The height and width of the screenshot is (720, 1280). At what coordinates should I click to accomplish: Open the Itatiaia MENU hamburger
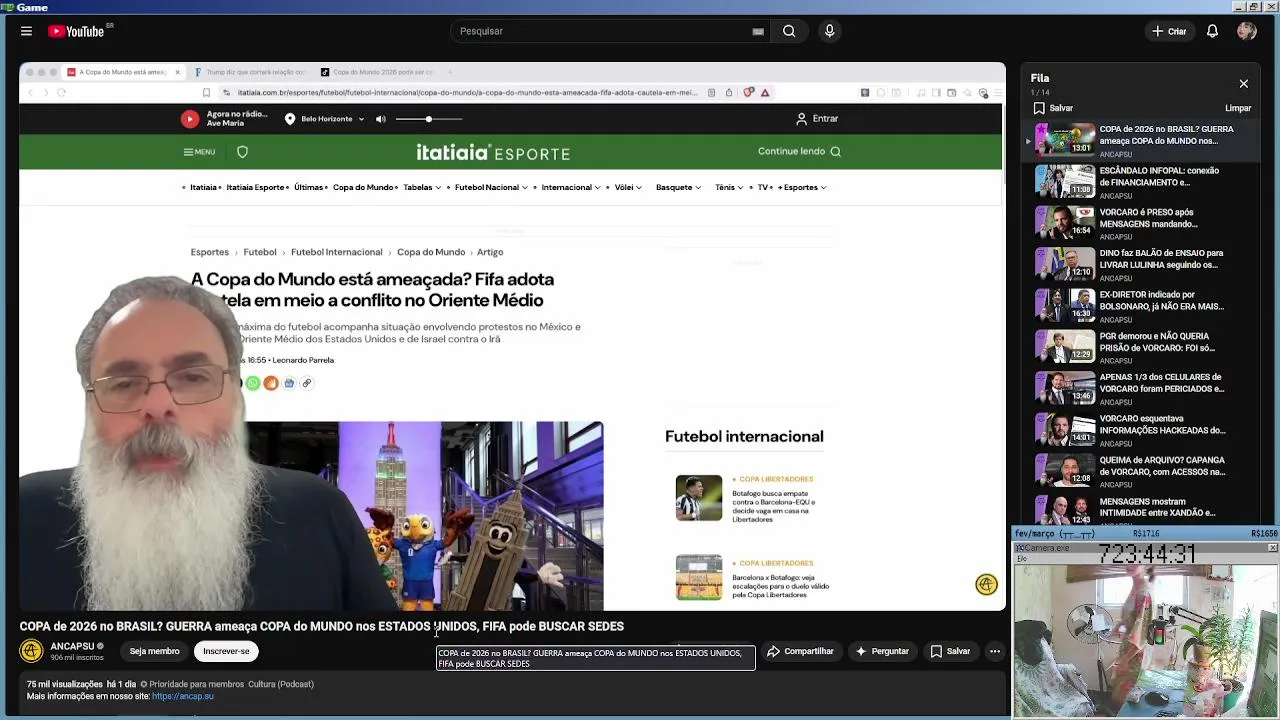tap(199, 152)
